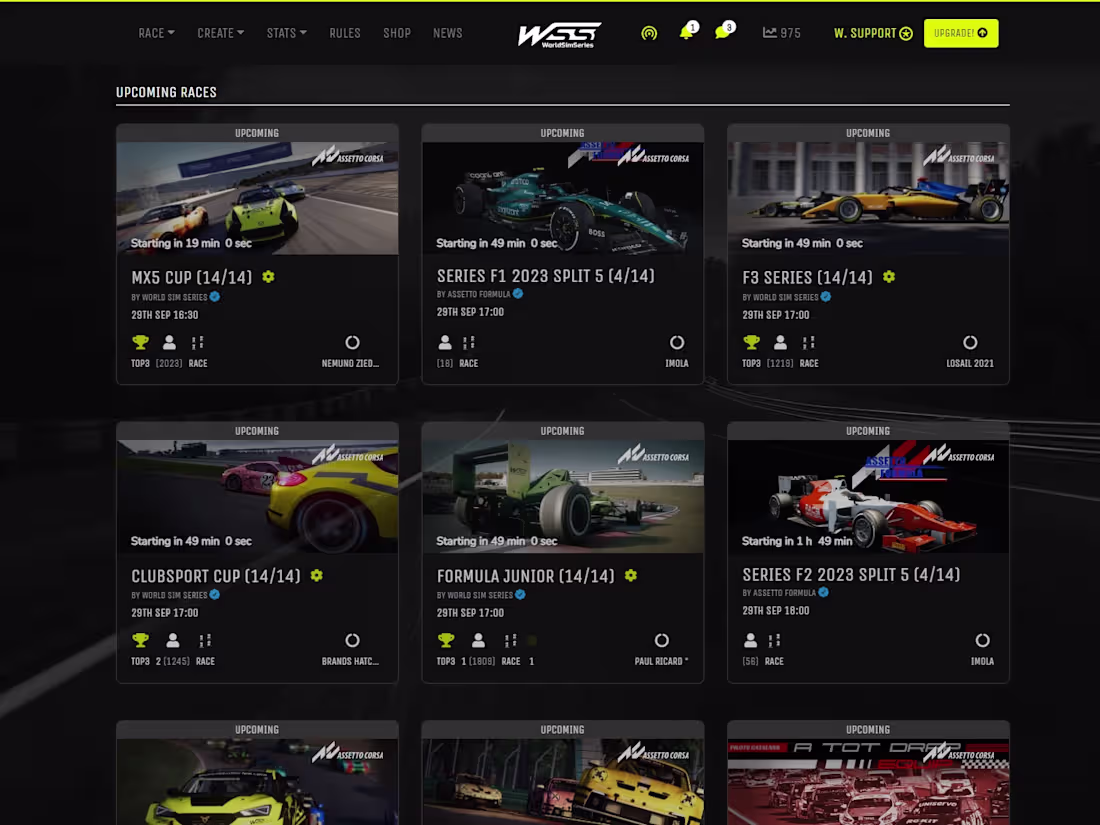
Task: Click the trophy icon on F3 Series card
Action: [751, 342]
